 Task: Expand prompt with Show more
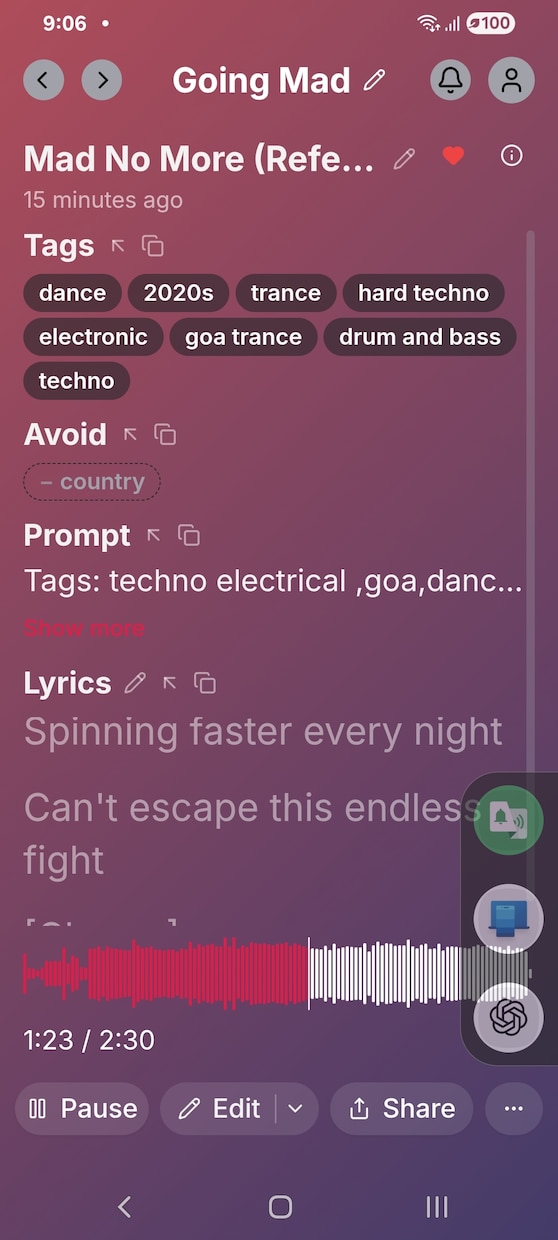(84, 628)
